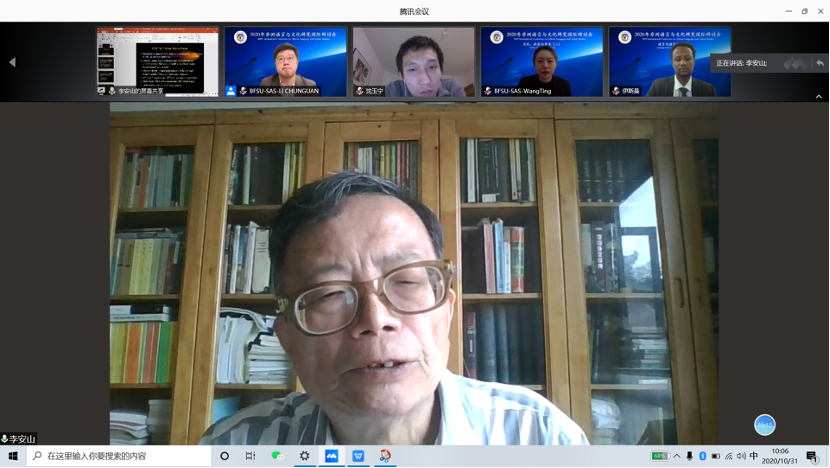Click the Tencent Meeting logo in the speaker bar
This screenshot has height=468, width=830.
point(795,63)
